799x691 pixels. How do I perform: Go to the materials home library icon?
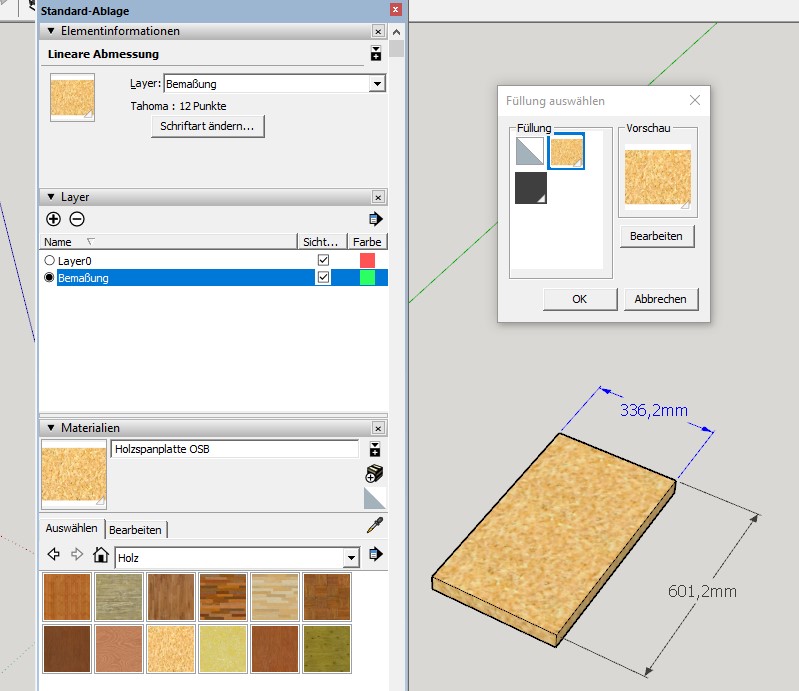[101, 555]
